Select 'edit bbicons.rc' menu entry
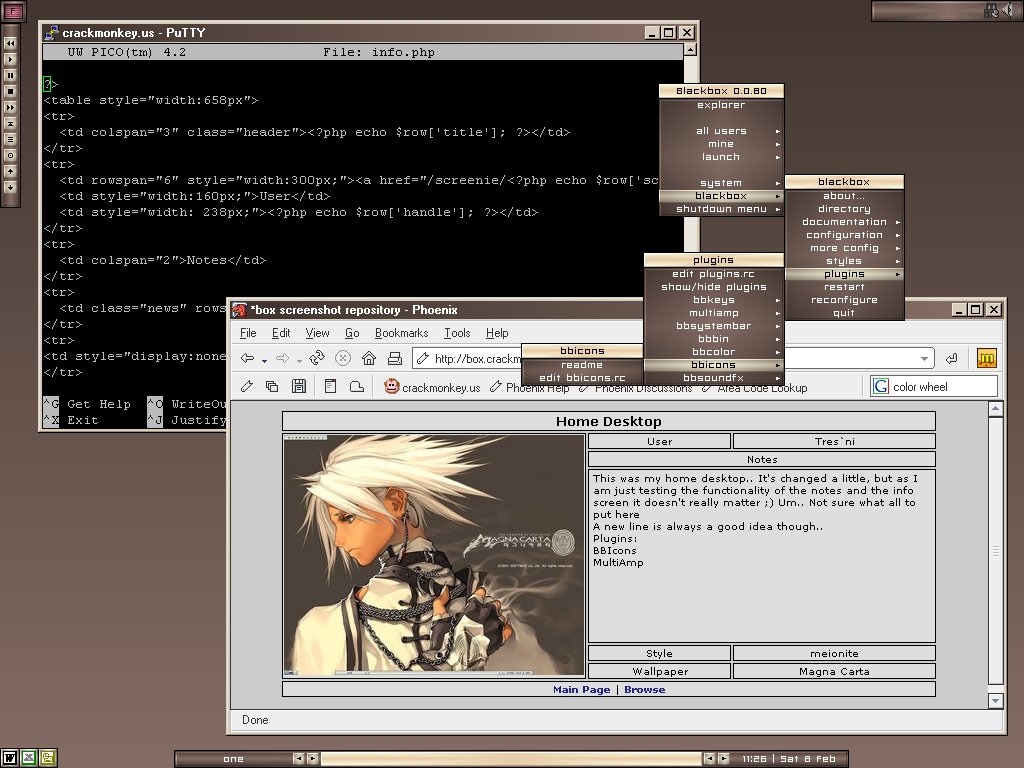 [582, 378]
